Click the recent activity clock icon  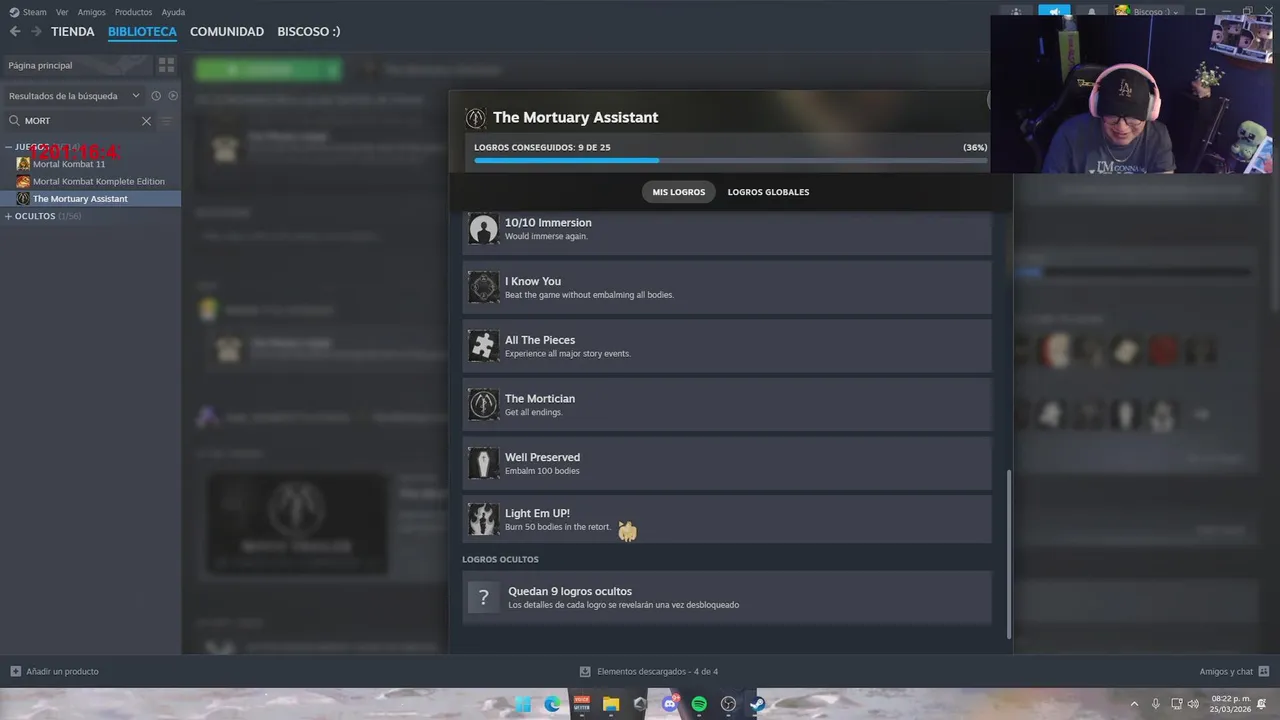pos(156,96)
